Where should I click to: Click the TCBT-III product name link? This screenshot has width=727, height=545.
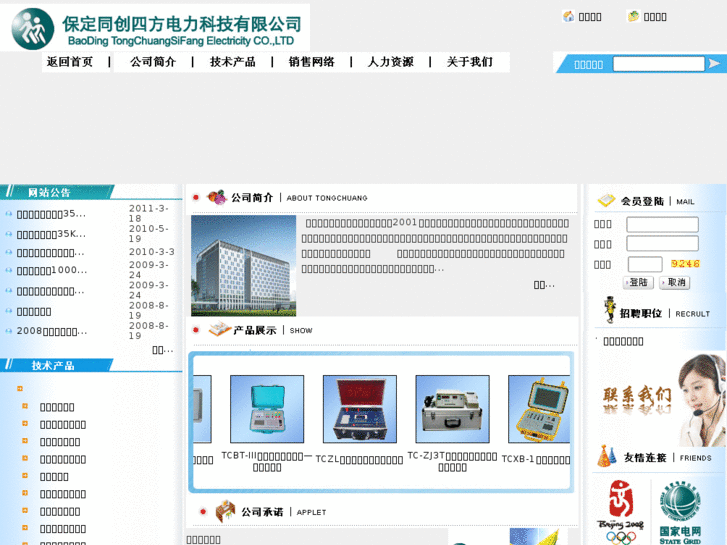[267, 462]
